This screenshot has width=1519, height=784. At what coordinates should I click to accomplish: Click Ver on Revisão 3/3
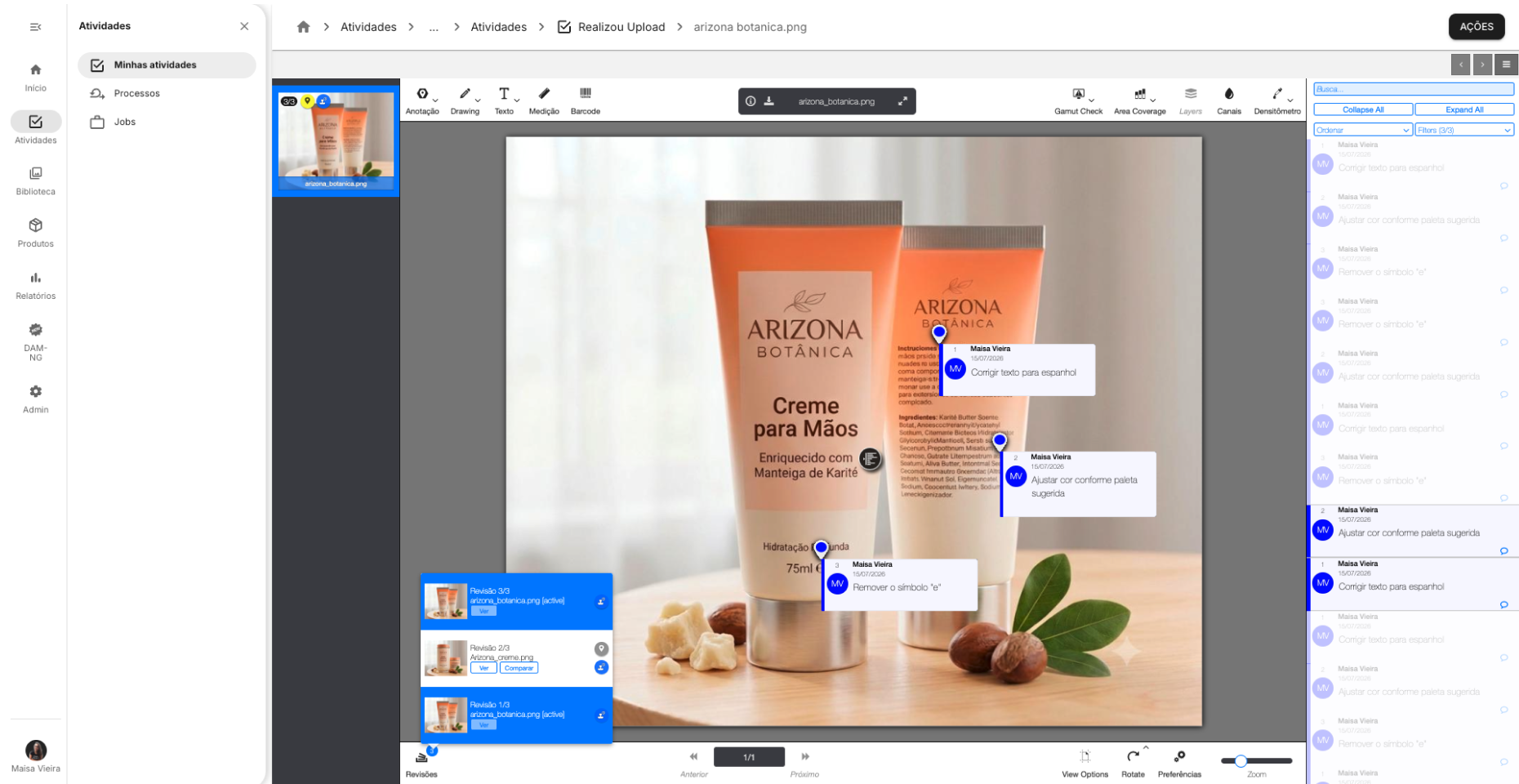pyautogui.click(x=483, y=611)
